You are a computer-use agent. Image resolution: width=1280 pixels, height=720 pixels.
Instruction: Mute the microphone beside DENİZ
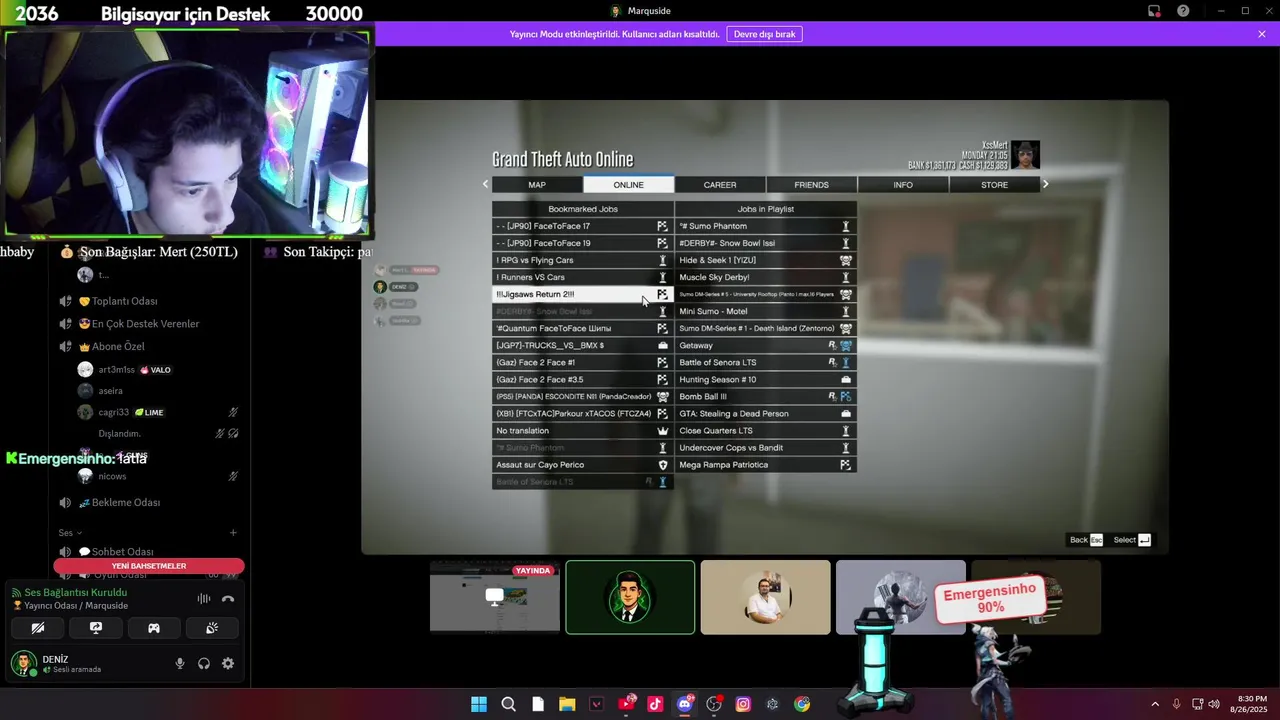(x=180, y=663)
